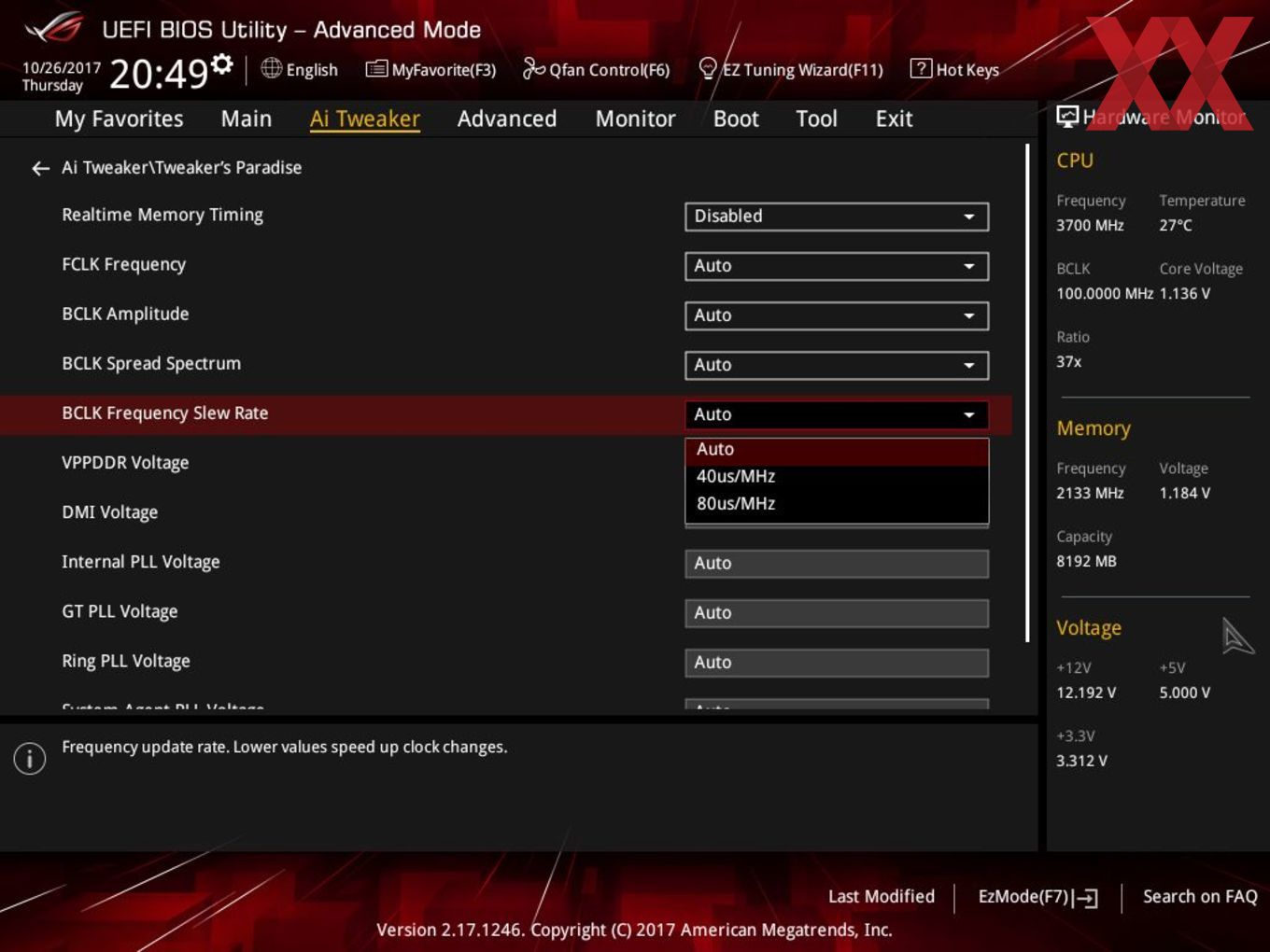Open MyFavorite(F3) list
This screenshot has width=1270, height=952.
pos(430,69)
